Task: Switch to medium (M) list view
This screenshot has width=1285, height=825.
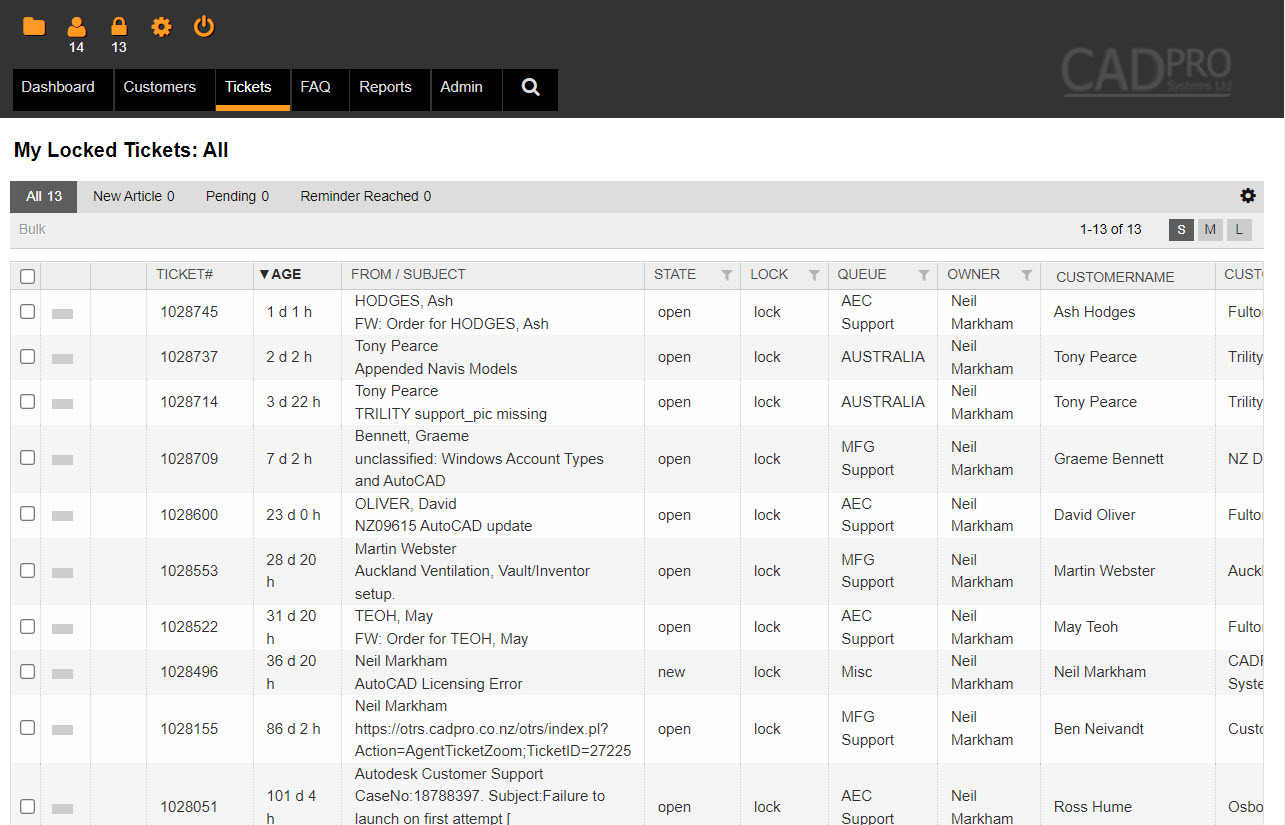Action: pyautogui.click(x=1210, y=230)
